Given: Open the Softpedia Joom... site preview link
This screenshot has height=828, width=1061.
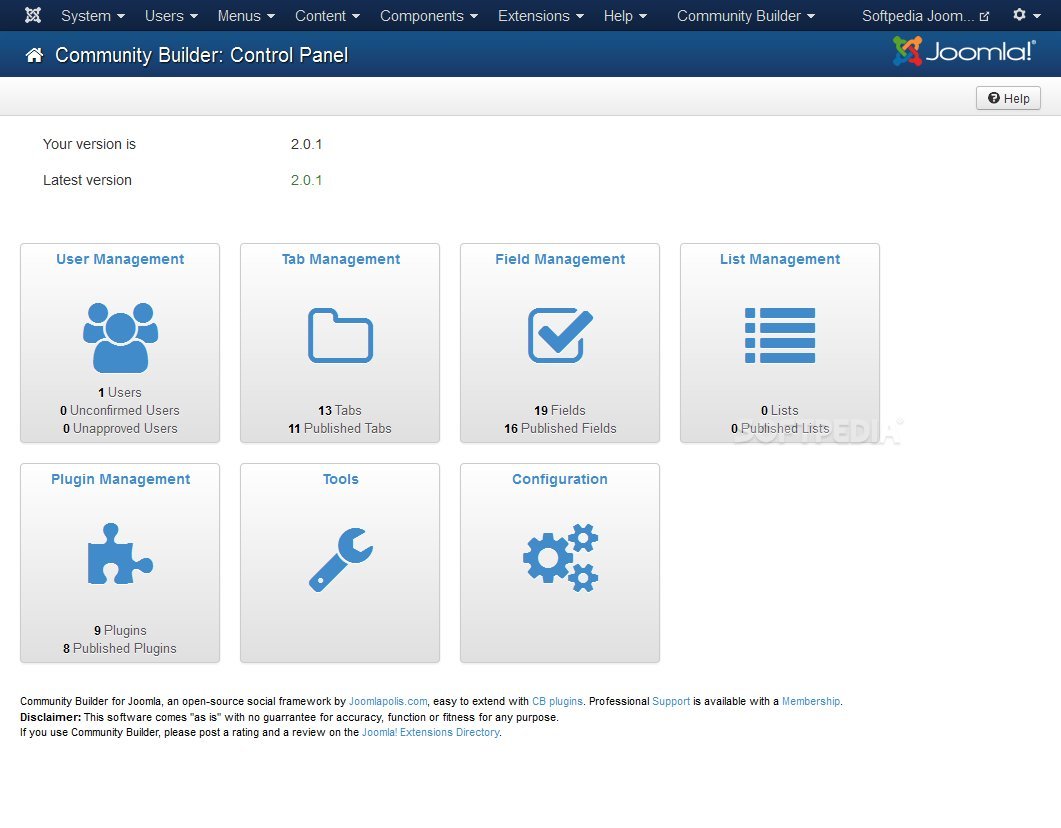Looking at the screenshot, I should tap(925, 16).
